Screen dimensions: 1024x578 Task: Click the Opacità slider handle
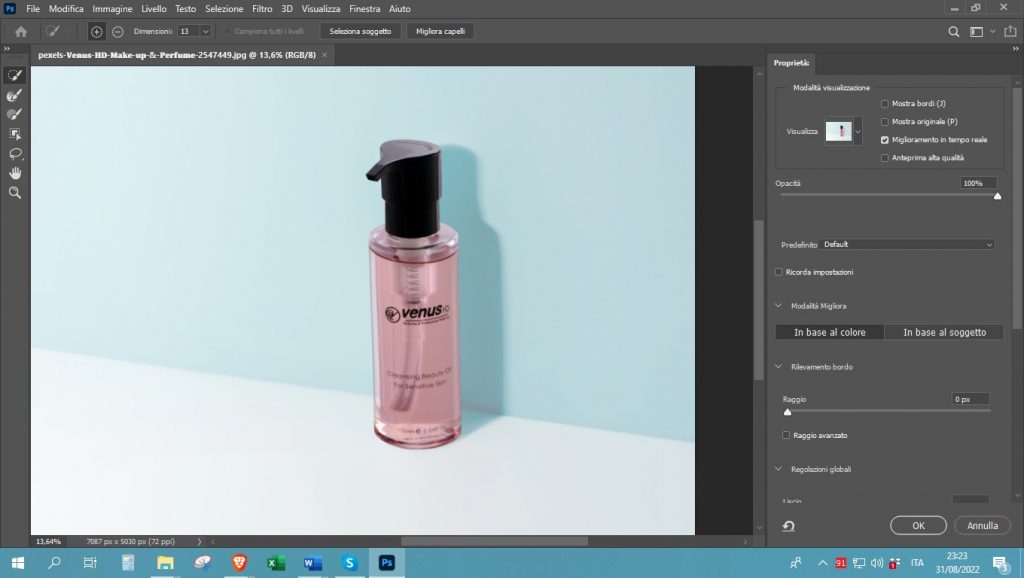pyautogui.click(x=997, y=196)
